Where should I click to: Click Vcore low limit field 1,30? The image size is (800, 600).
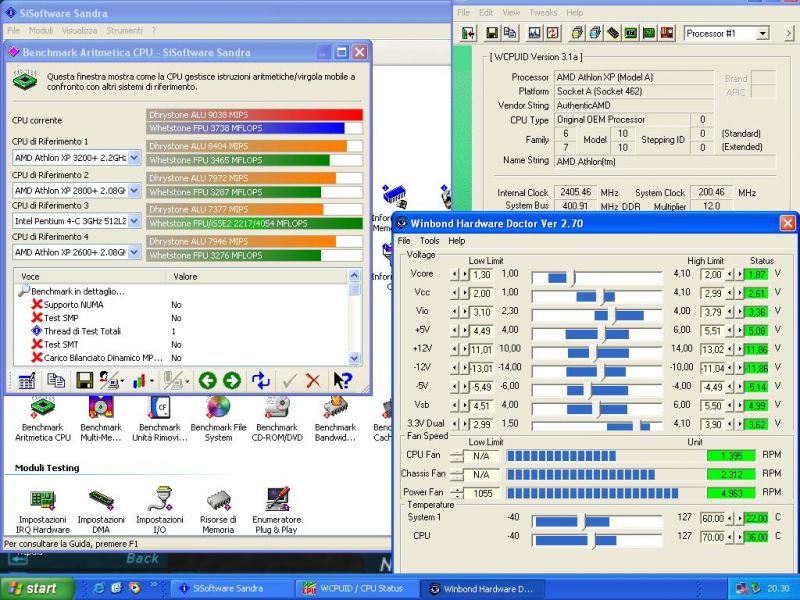coord(481,275)
